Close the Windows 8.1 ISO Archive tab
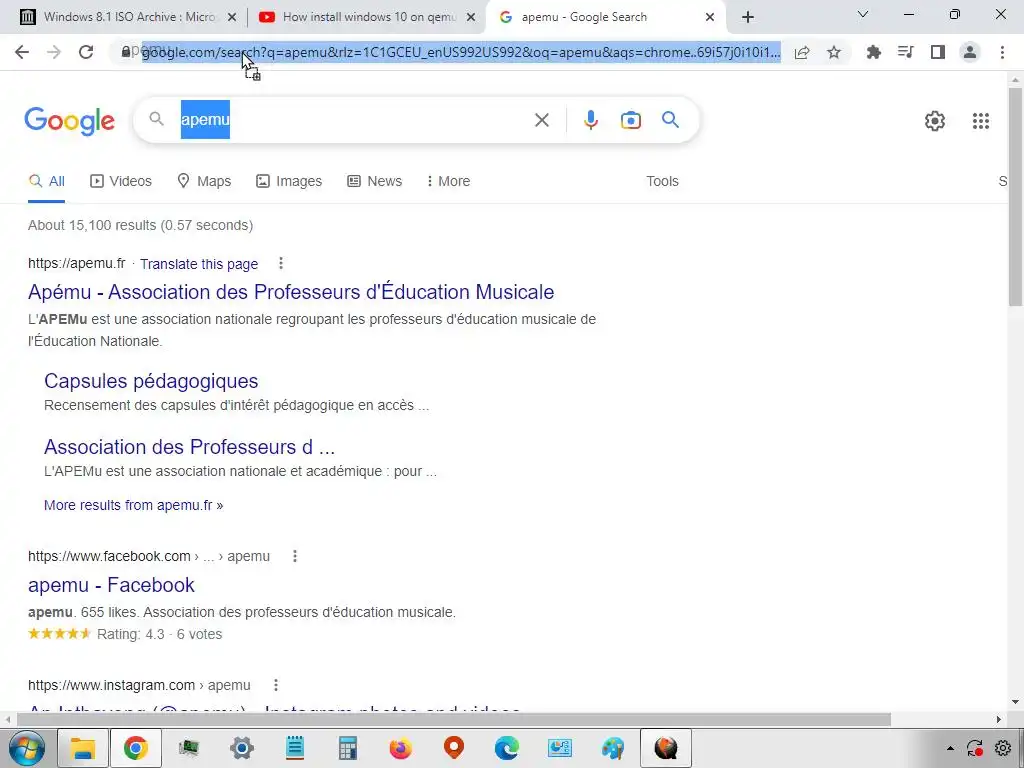Screen dimensions: 1024x768 click(x=231, y=17)
